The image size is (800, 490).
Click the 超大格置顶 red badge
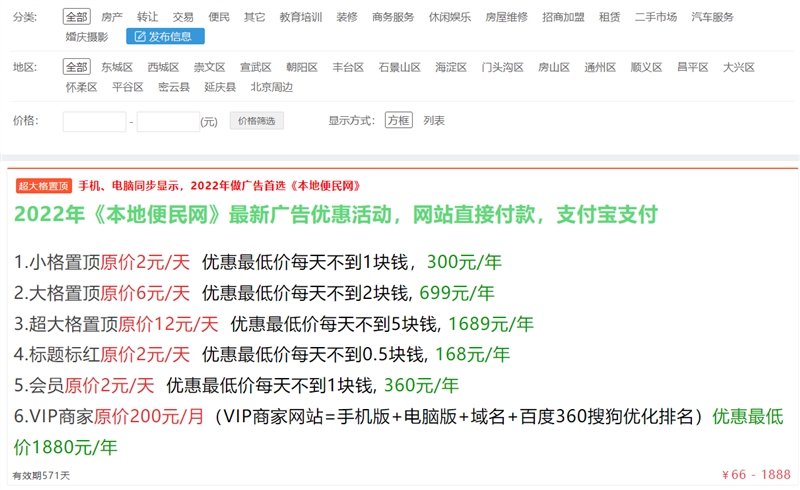coord(43,186)
